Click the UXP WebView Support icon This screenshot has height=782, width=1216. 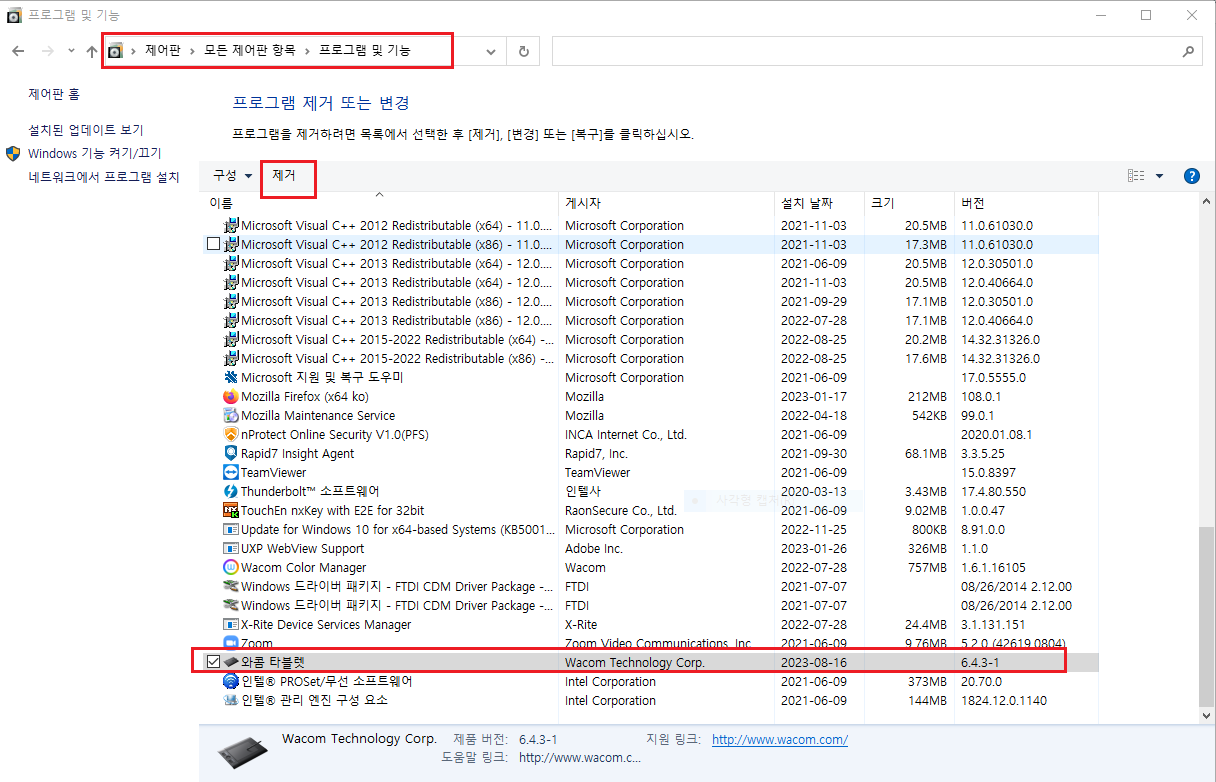click(x=231, y=548)
